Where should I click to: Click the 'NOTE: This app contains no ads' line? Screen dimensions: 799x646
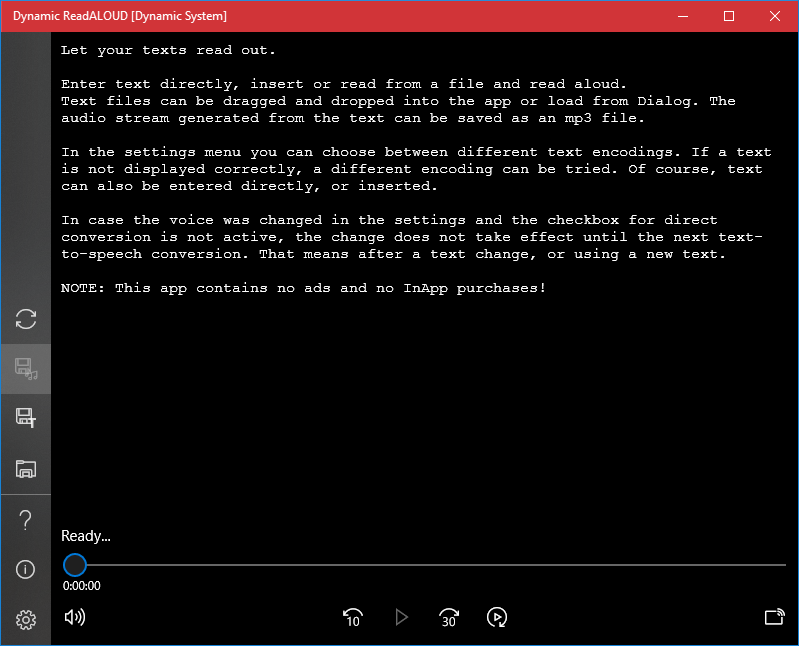coord(303,288)
